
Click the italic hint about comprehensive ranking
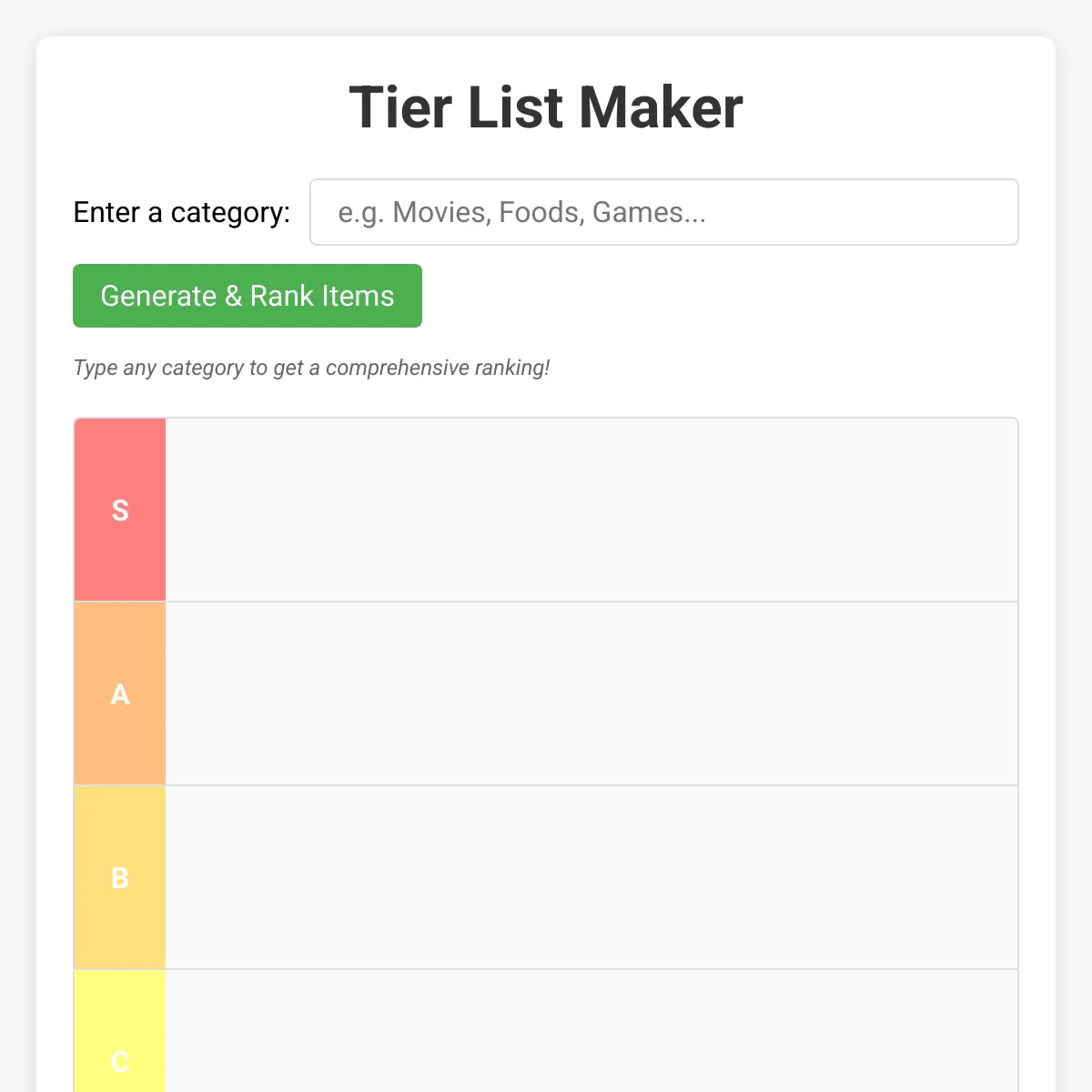pos(311,368)
